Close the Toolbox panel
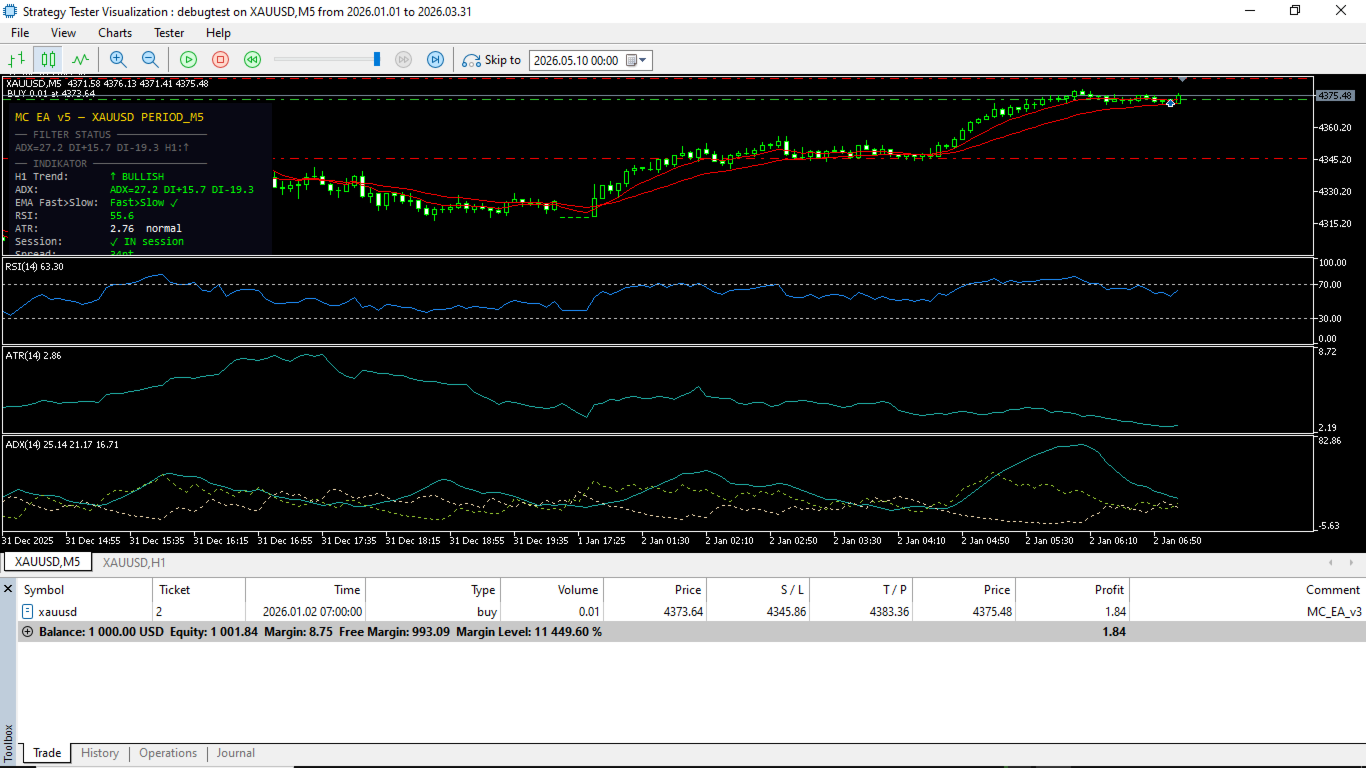 [x=8, y=589]
